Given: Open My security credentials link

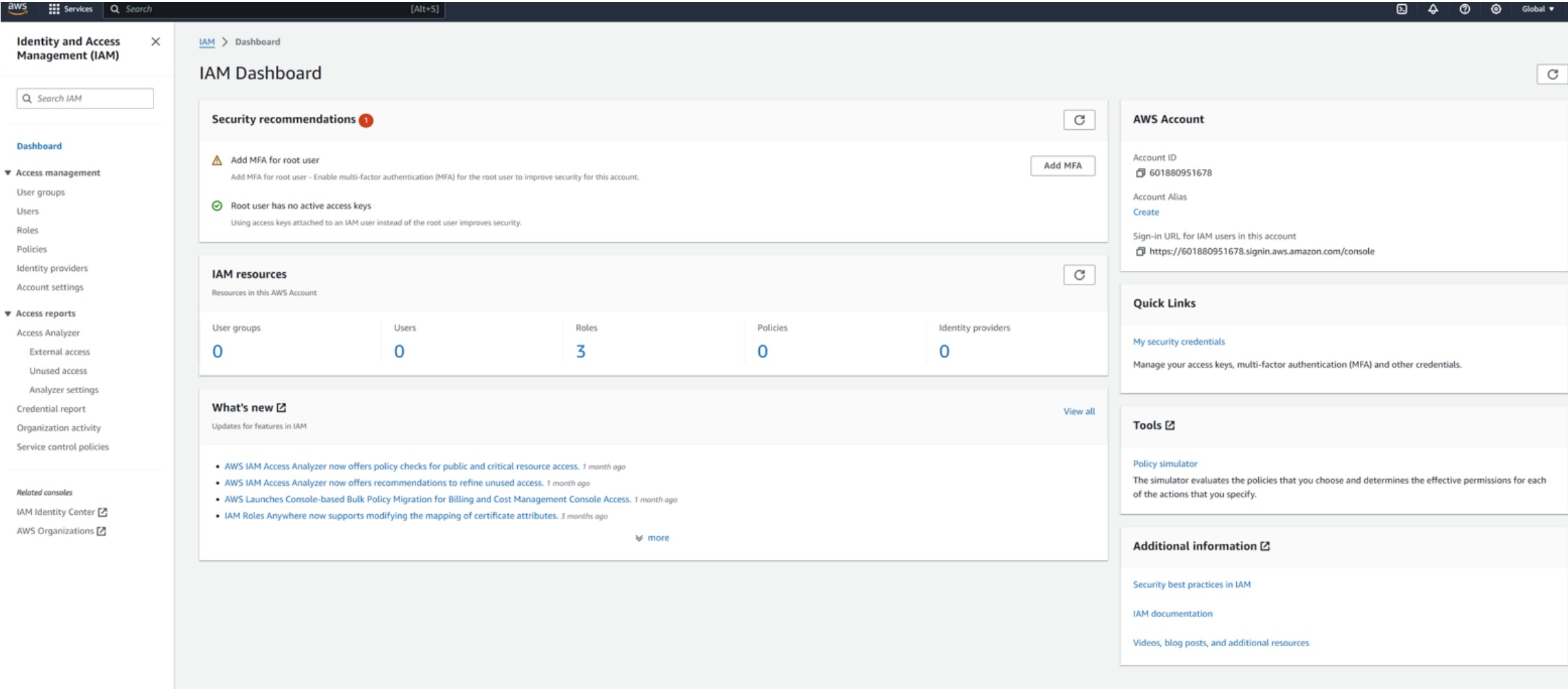Looking at the screenshot, I should (1179, 341).
